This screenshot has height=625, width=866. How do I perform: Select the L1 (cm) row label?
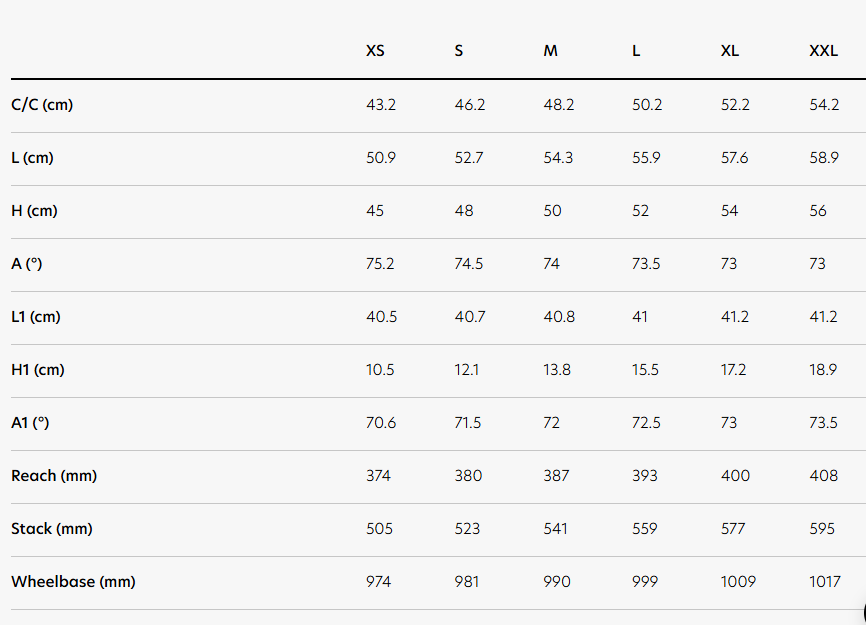point(36,317)
